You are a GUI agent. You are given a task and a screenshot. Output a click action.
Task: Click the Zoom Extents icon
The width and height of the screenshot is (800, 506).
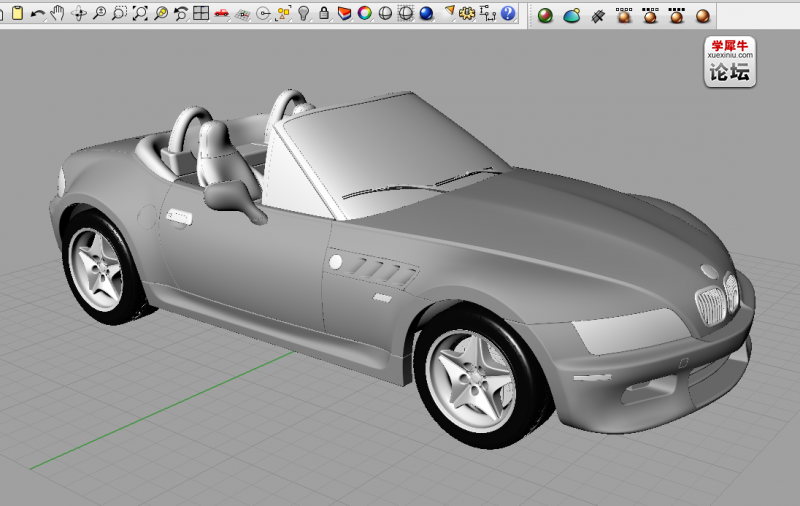[x=140, y=13]
